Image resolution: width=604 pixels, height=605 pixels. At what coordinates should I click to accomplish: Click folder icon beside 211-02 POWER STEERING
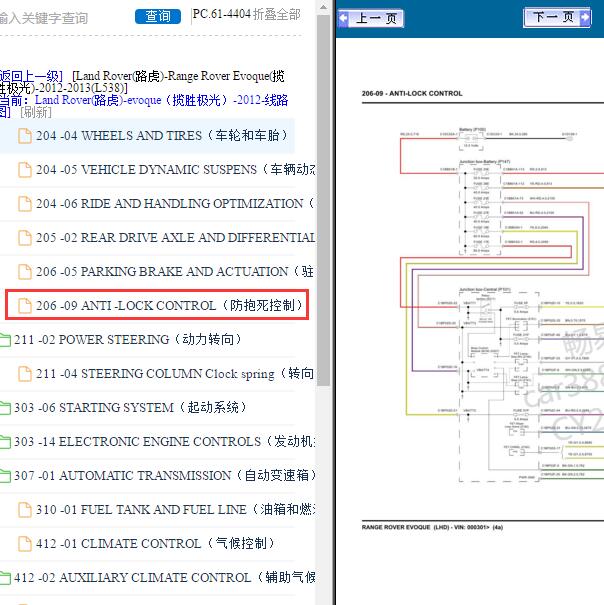pos(5,340)
